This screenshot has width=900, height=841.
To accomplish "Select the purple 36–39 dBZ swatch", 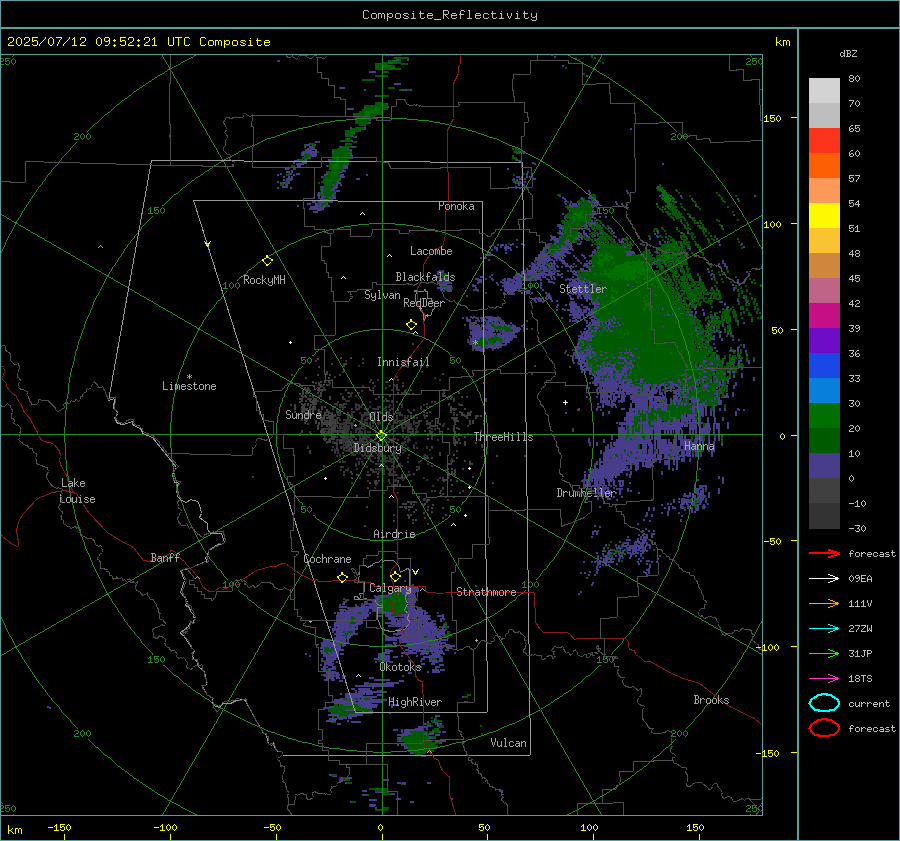I will tap(824, 340).
